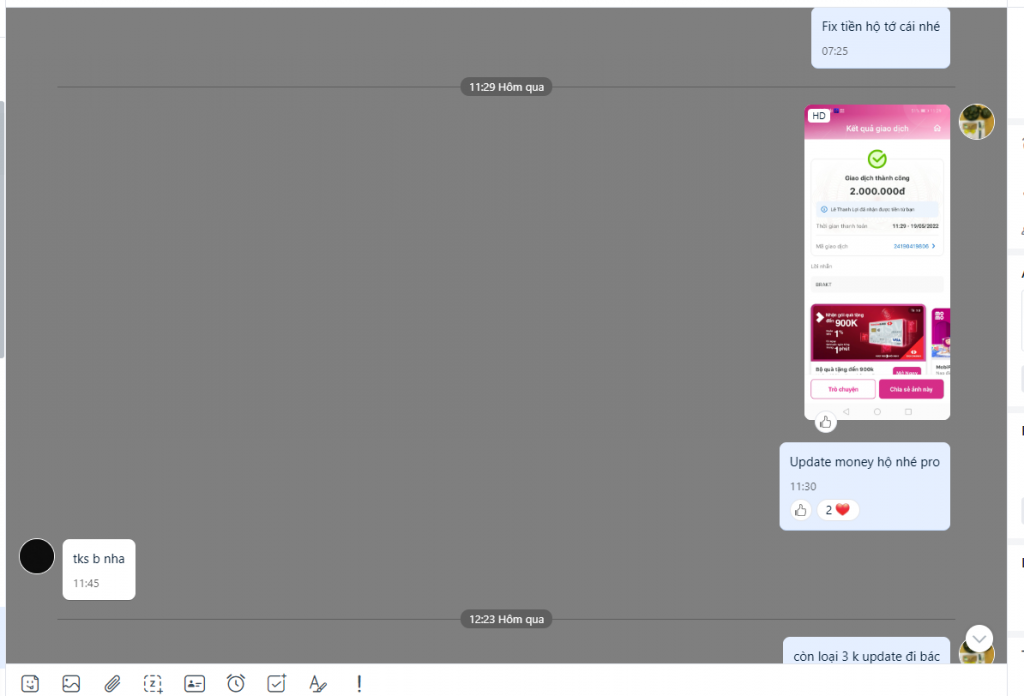Jump to latest messages with down chevron
This screenshot has height=696, width=1024.
click(979, 639)
